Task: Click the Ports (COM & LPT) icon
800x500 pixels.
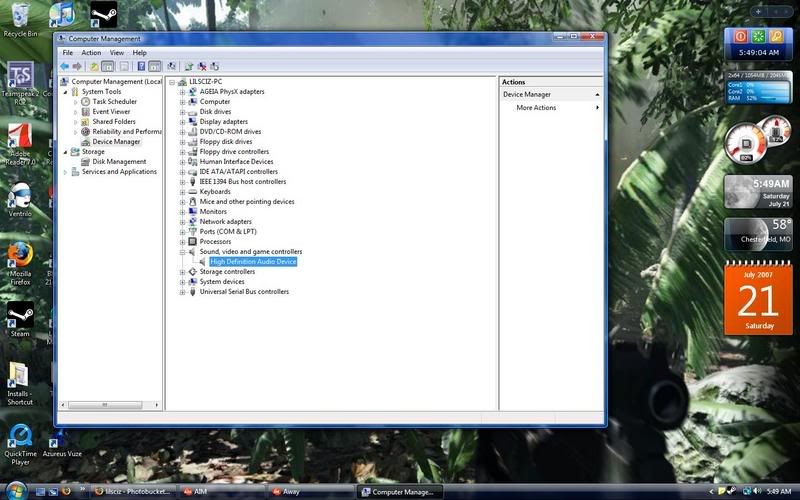Action: coord(192,232)
